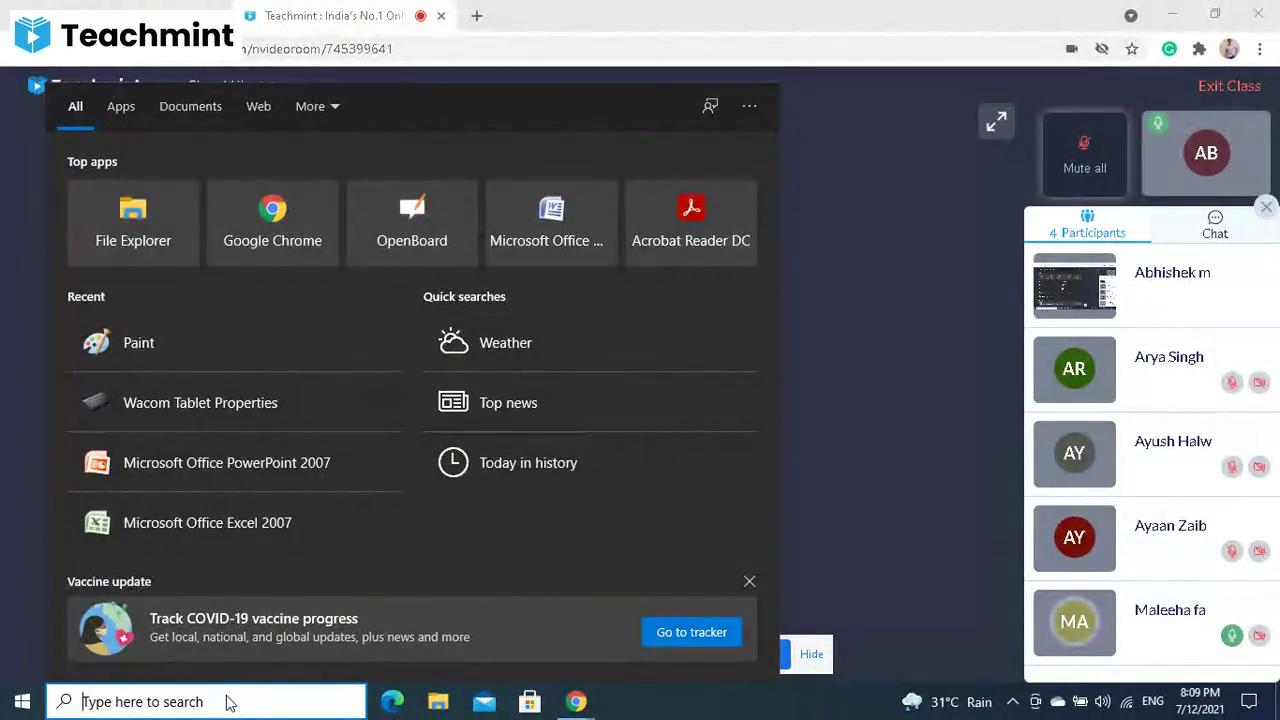Toggle Arya Singh's microphone icon
This screenshot has height=720, width=1280.
click(x=1232, y=382)
